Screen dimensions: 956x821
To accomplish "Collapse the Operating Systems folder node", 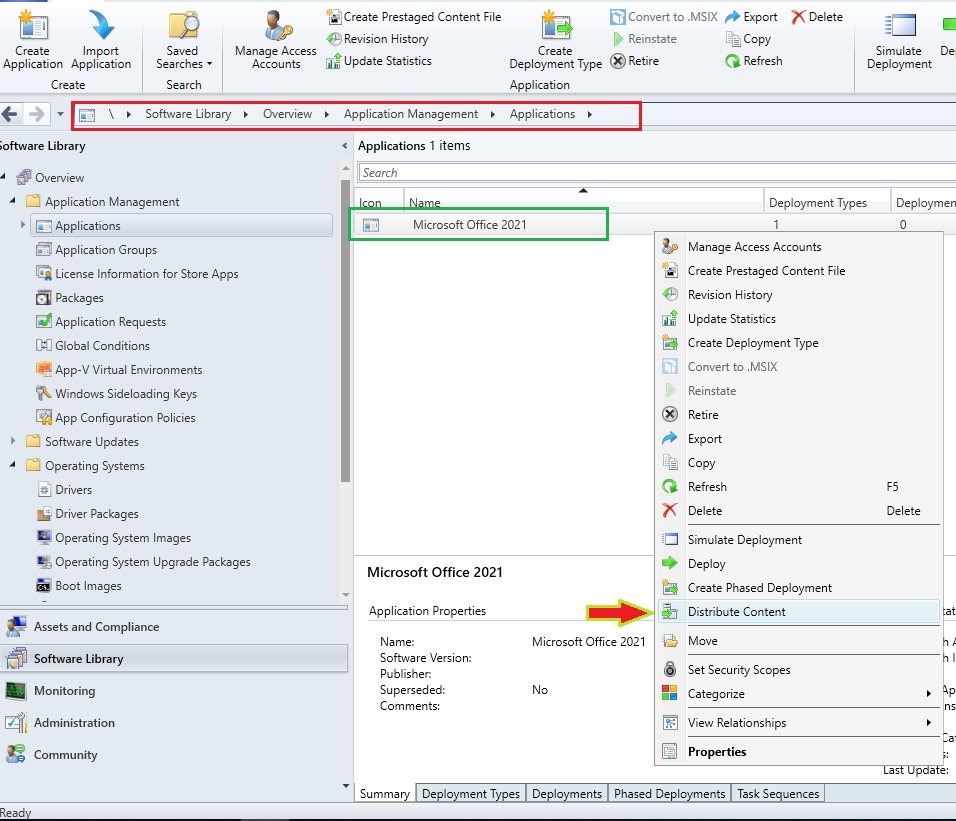I will [13, 464].
